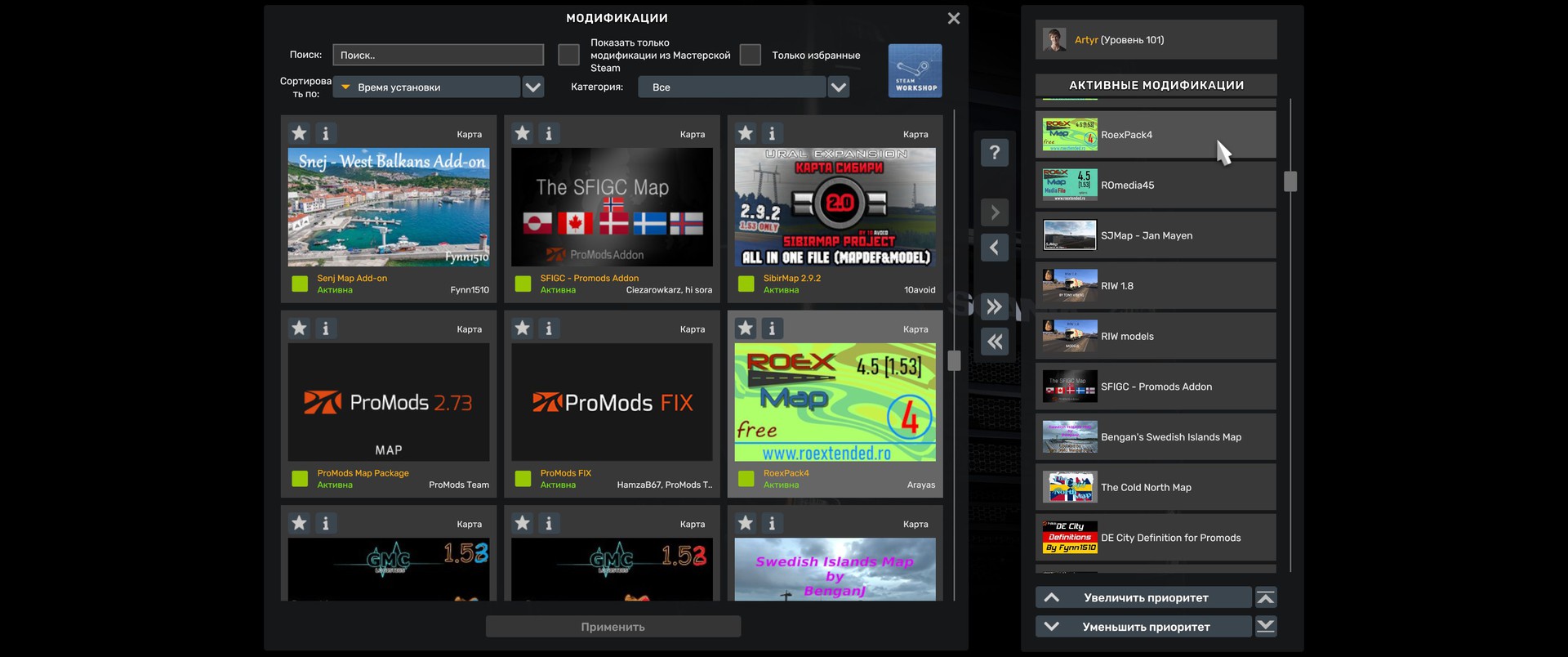Favorite the ProMods FIX mod
1568x657 pixels.
(523, 328)
